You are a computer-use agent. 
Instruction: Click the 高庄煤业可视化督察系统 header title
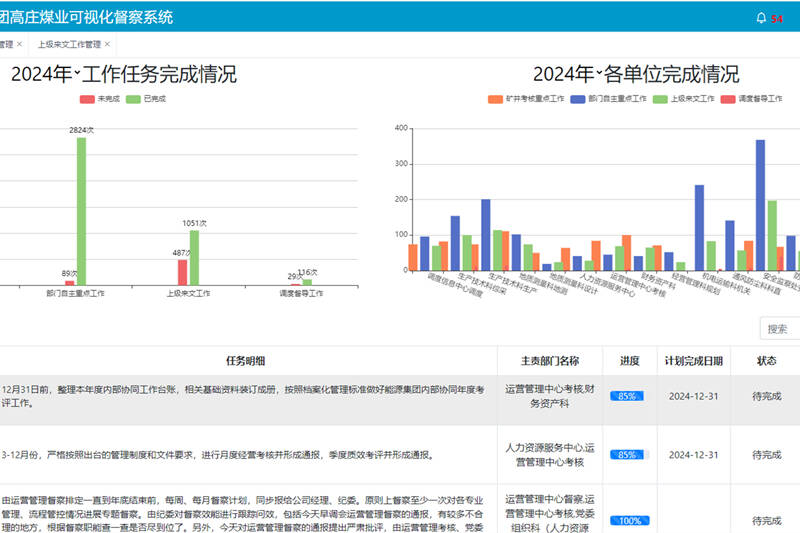point(86,17)
